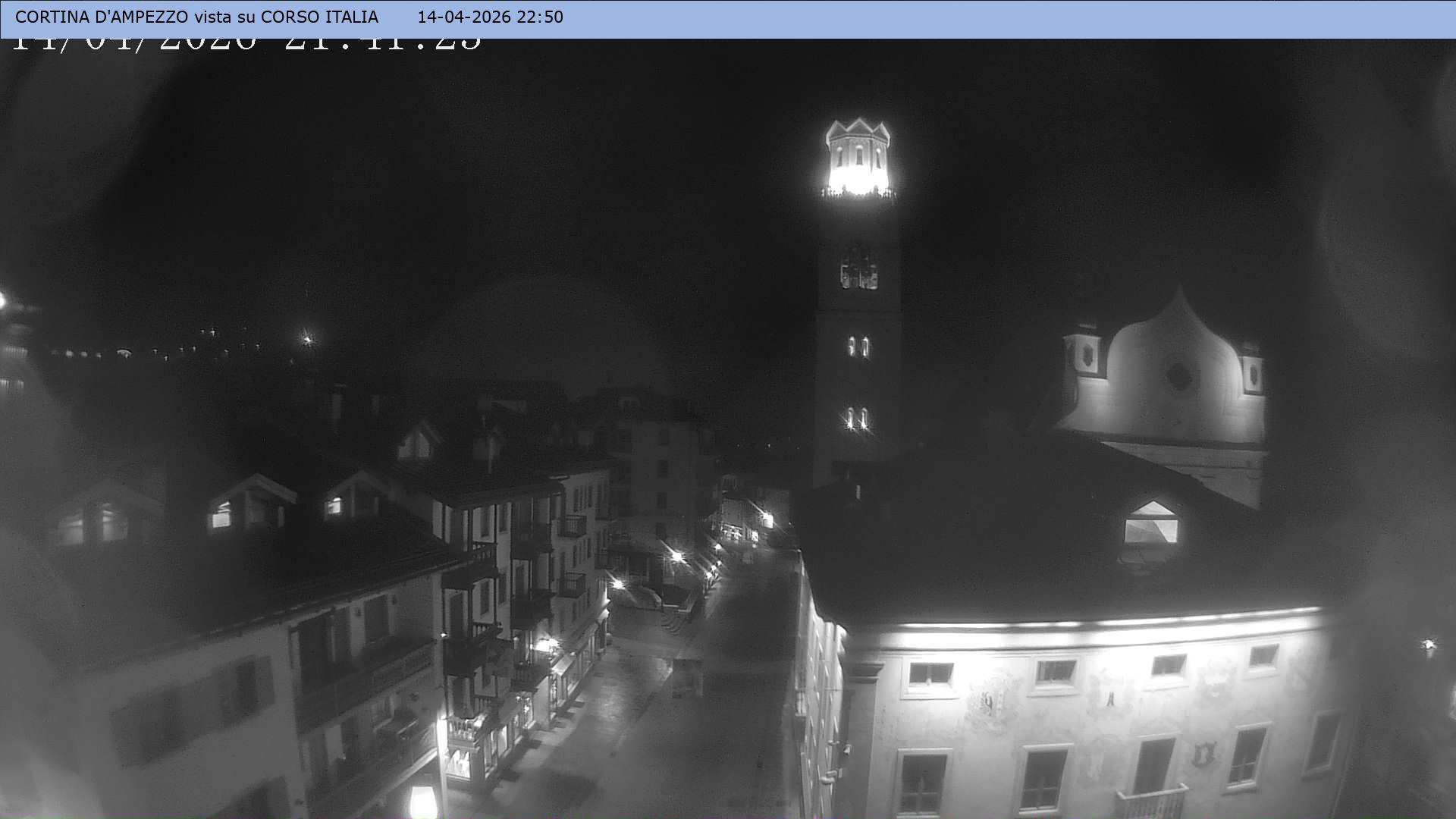This screenshot has height=819, width=1456.
Task: Click the upper pair of tower windows
Action: (x=858, y=347)
